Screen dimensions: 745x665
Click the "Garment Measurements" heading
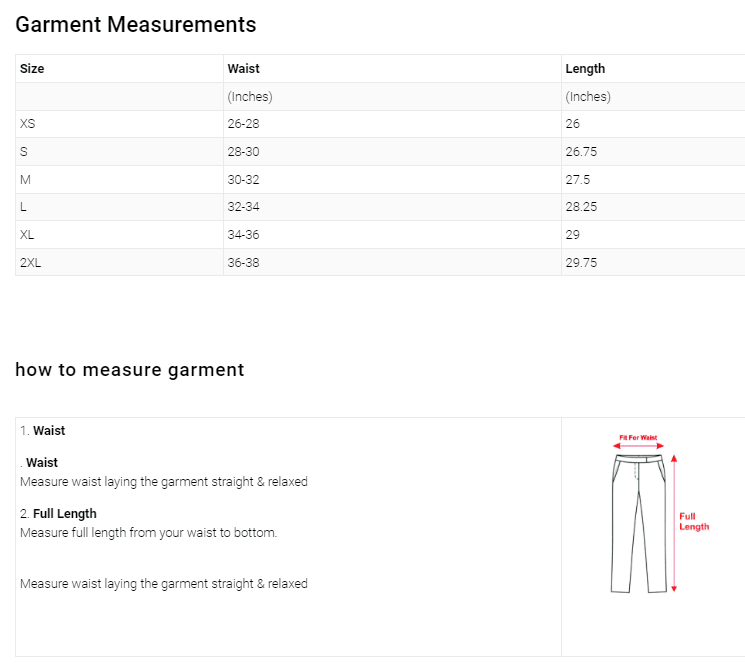point(136,25)
